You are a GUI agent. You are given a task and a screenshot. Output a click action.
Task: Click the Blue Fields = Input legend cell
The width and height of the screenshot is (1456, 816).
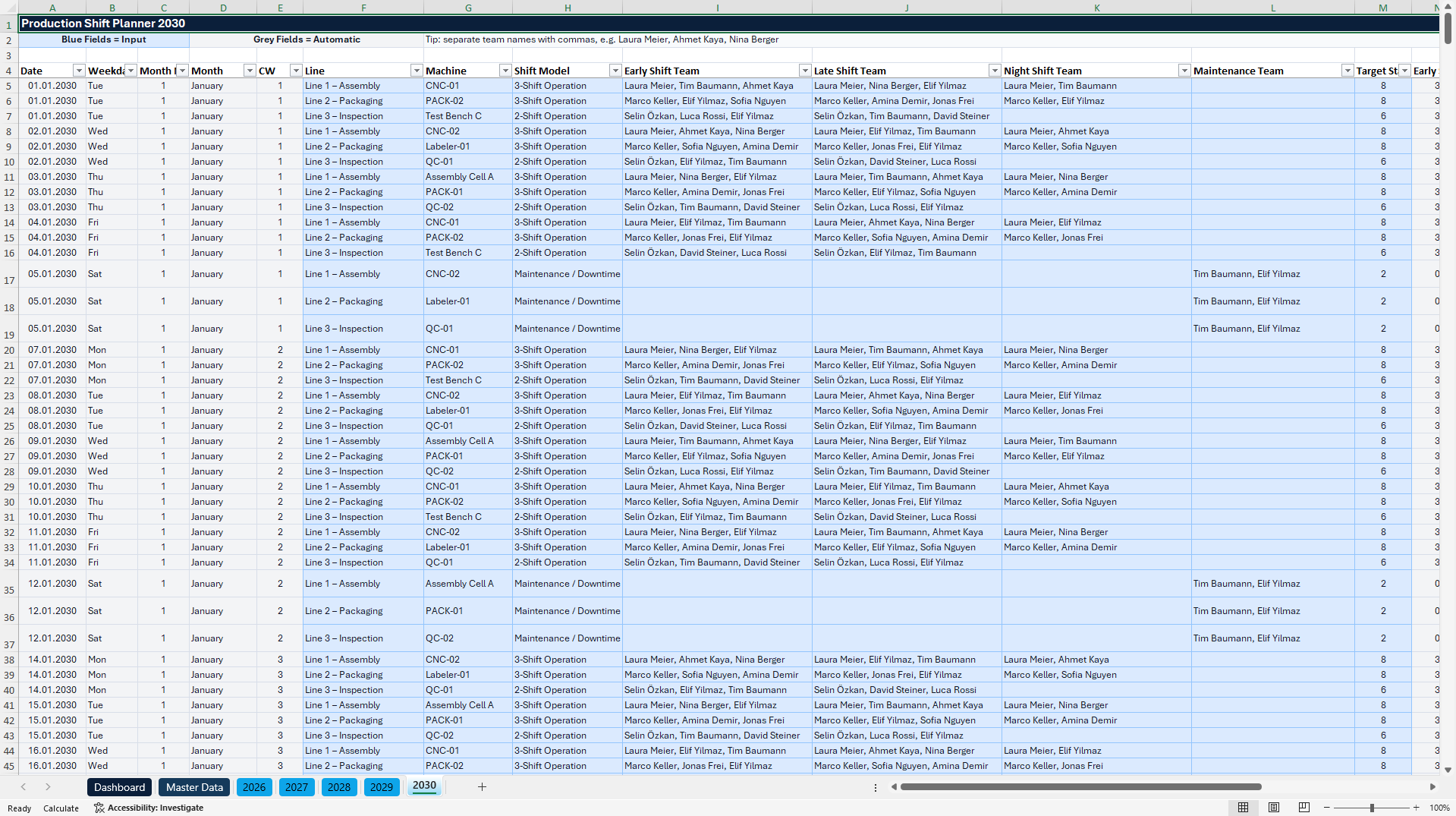click(104, 39)
